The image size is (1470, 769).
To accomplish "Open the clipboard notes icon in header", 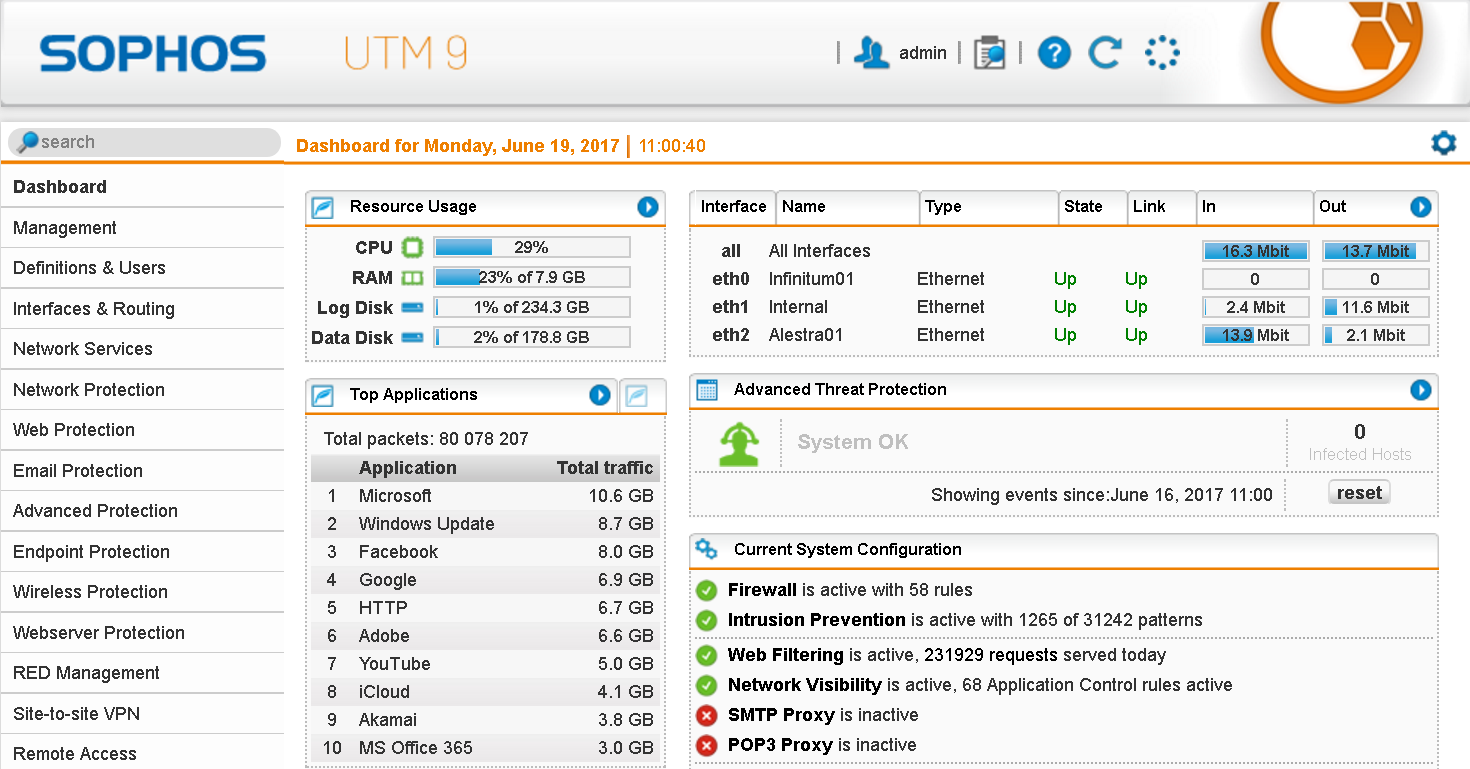I will [989, 52].
